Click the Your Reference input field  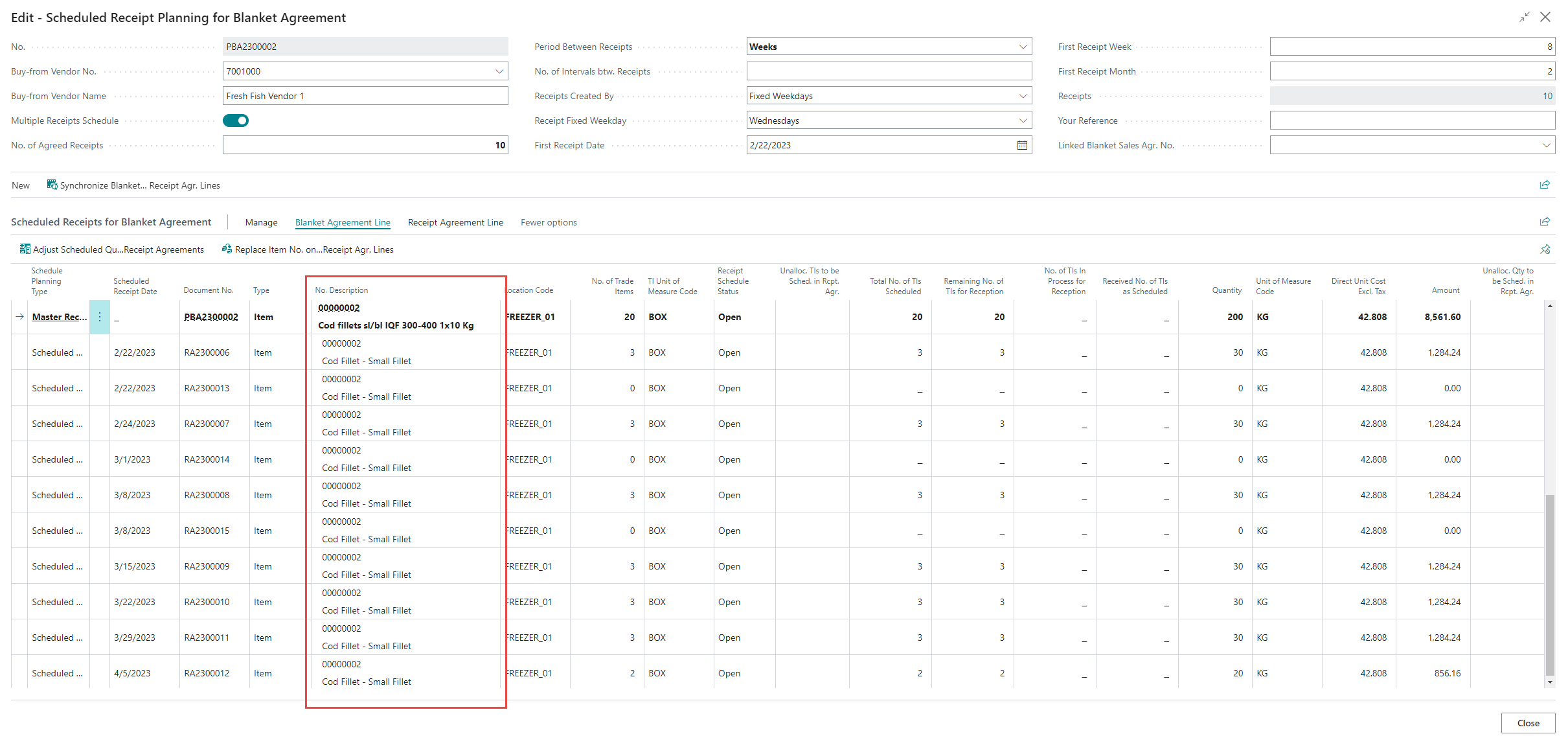click(1412, 121)
